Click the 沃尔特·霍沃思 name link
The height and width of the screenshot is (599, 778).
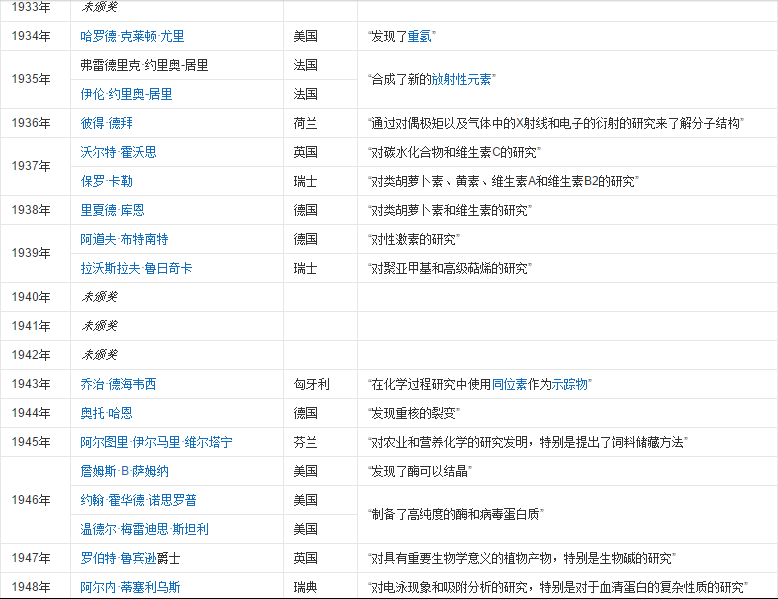click(x=118, y=152)
